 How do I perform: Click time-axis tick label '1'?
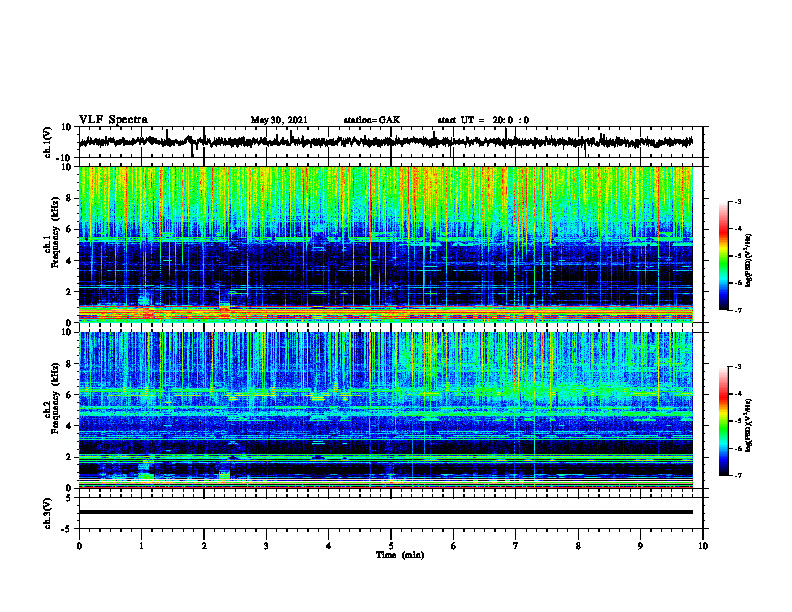(141, 546)
